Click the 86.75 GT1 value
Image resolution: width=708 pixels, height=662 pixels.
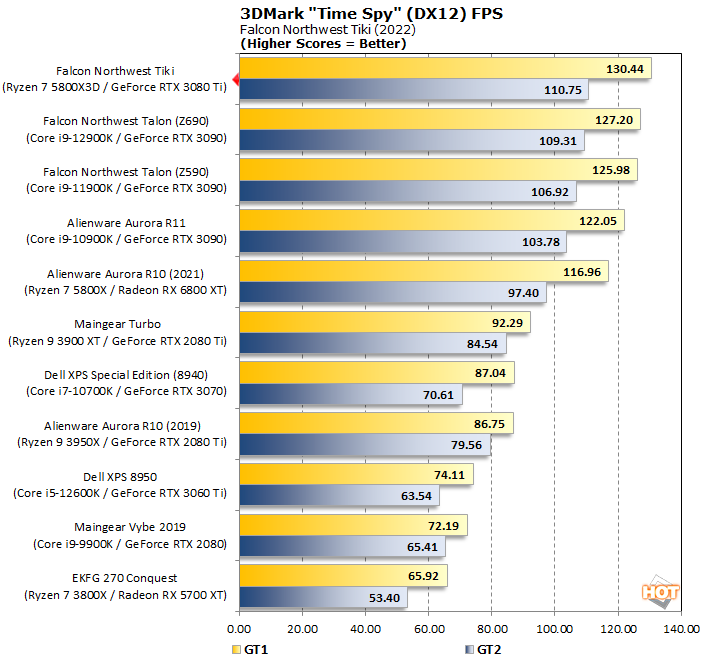click(489, 424)
